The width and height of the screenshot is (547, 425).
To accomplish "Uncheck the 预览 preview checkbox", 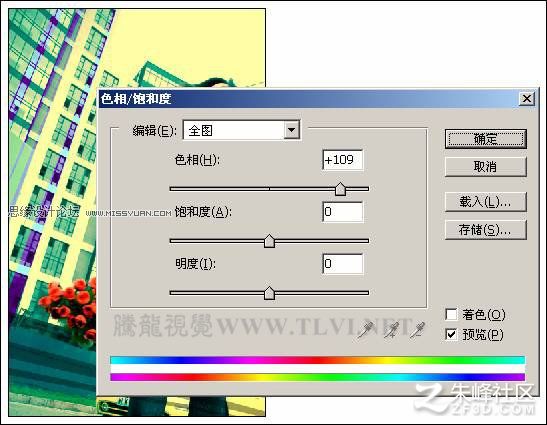I will 451,334.
